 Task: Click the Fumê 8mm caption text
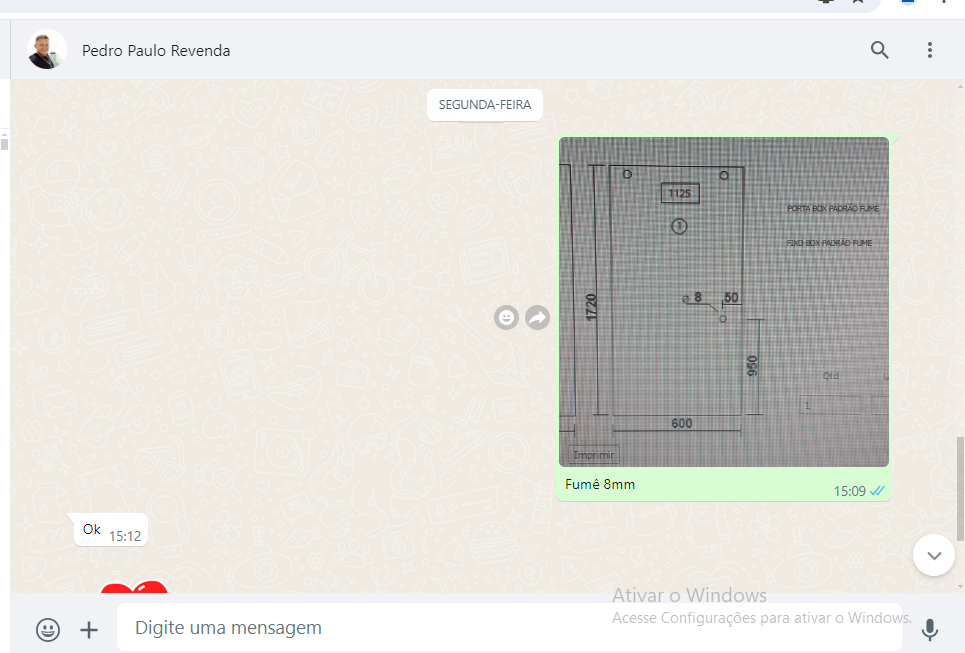[600, 484]
